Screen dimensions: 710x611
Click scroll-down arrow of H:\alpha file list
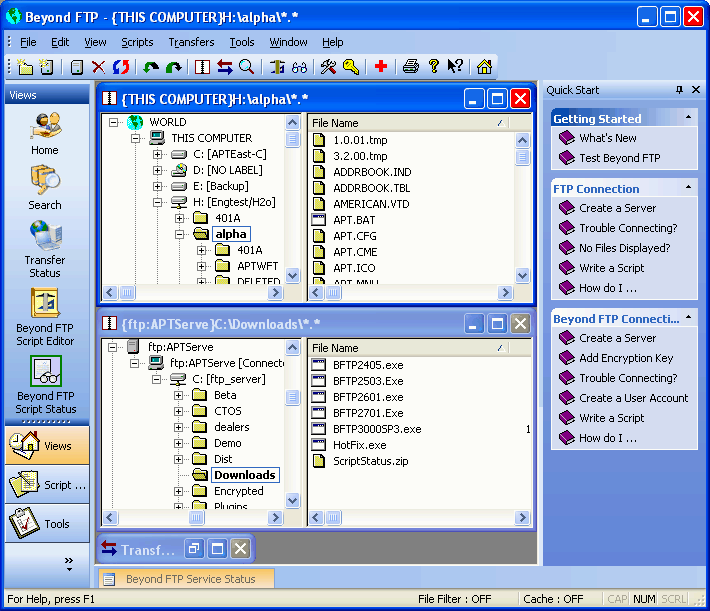point(523,275)
